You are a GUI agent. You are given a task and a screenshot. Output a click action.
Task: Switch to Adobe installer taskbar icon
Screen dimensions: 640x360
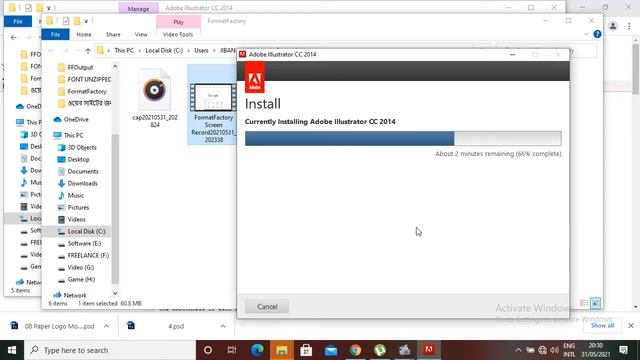point(429,350)
